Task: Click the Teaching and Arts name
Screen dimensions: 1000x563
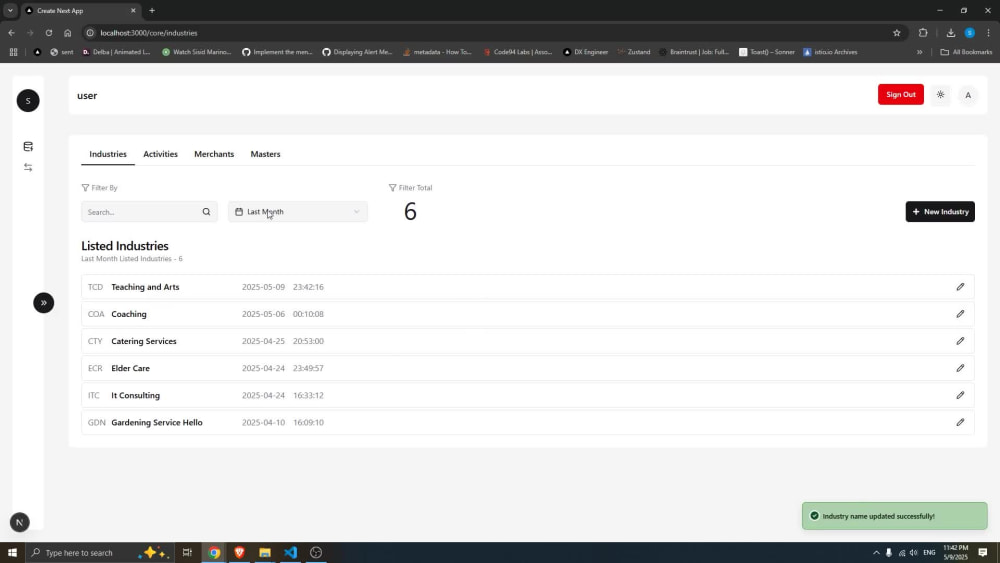Action: pyautogui.click(x=145, y=287)
